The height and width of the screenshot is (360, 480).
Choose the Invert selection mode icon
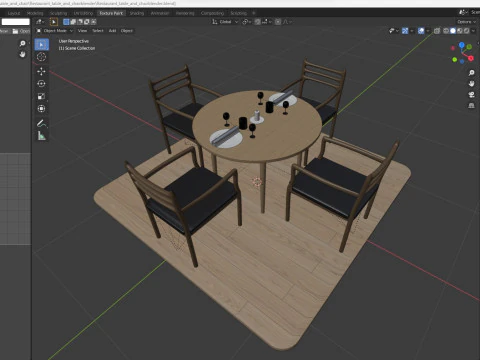pos(87,22)
